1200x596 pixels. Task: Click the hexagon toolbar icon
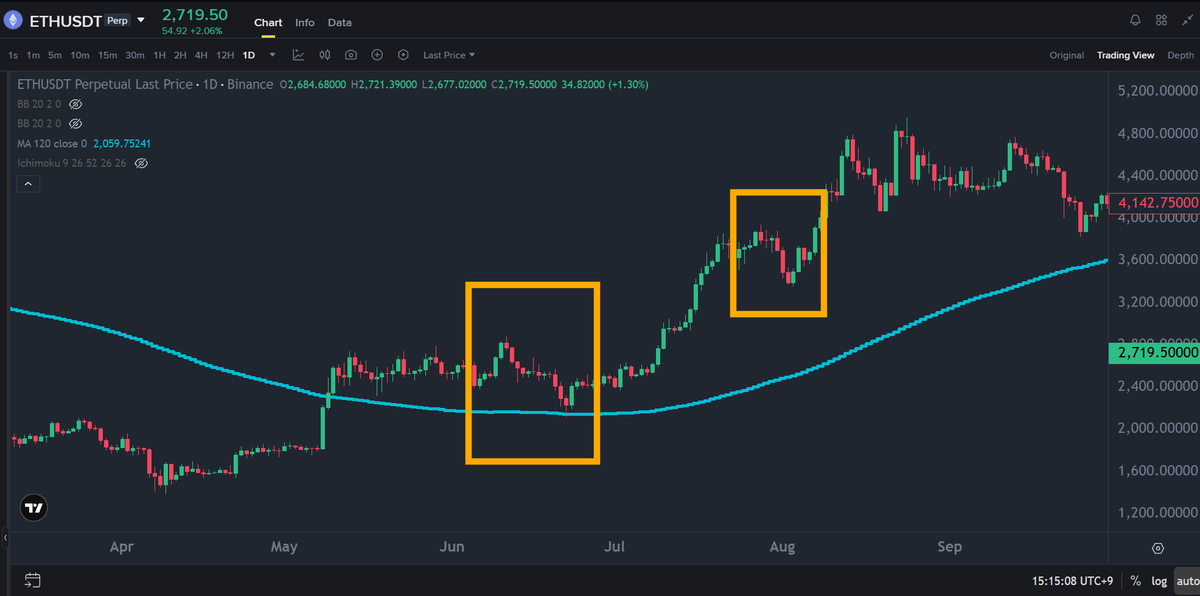coord(403,55)
